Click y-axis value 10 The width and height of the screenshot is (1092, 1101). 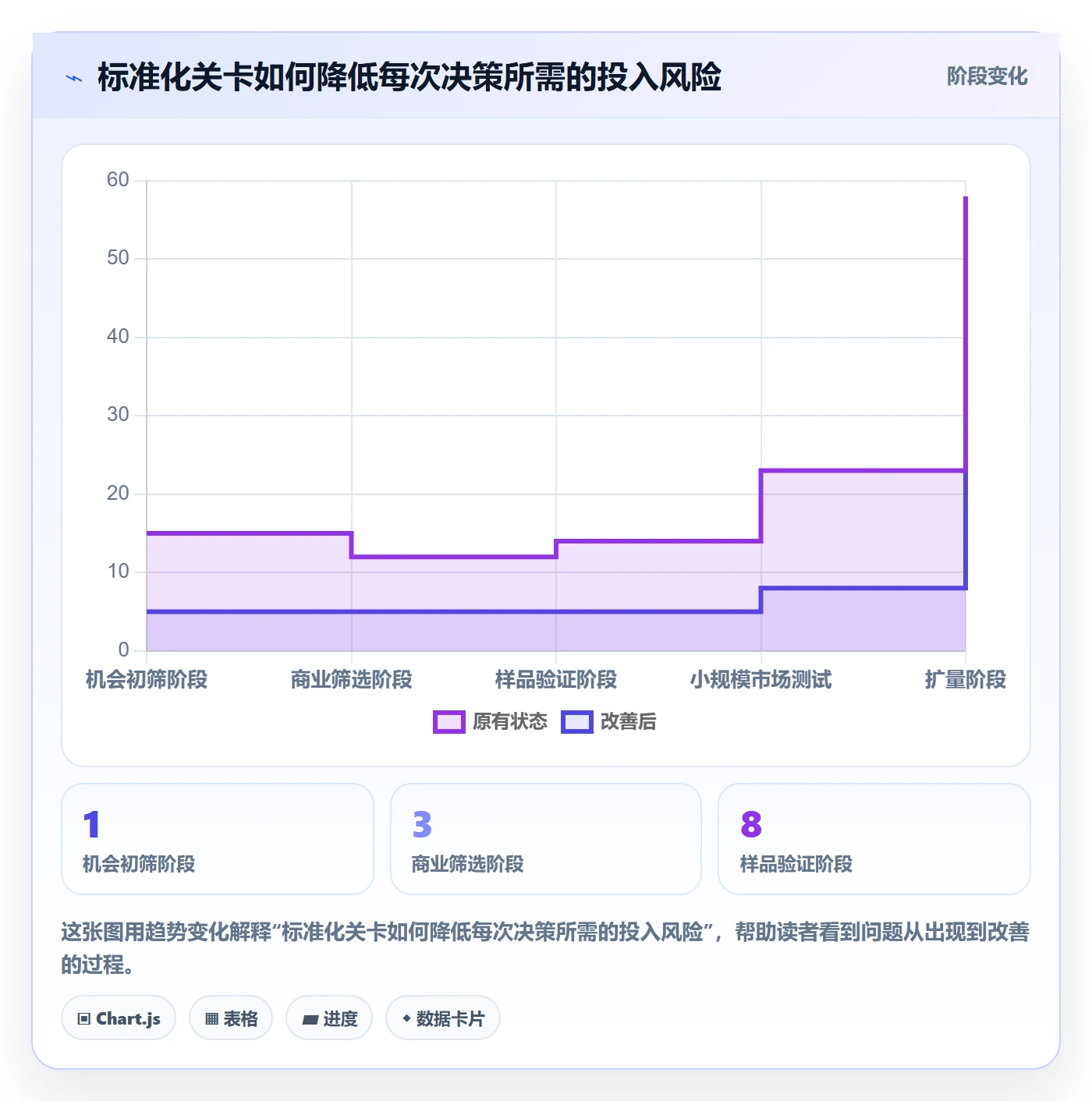tap(118, 572)
